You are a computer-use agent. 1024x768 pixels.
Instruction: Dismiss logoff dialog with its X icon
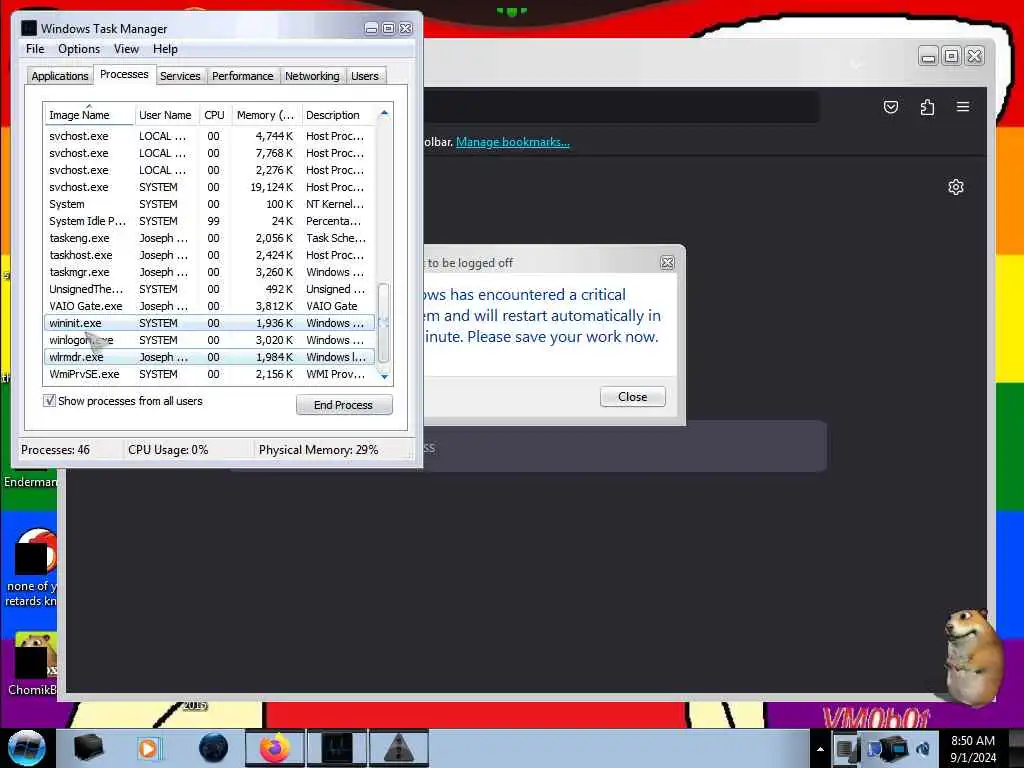point(667,263)
